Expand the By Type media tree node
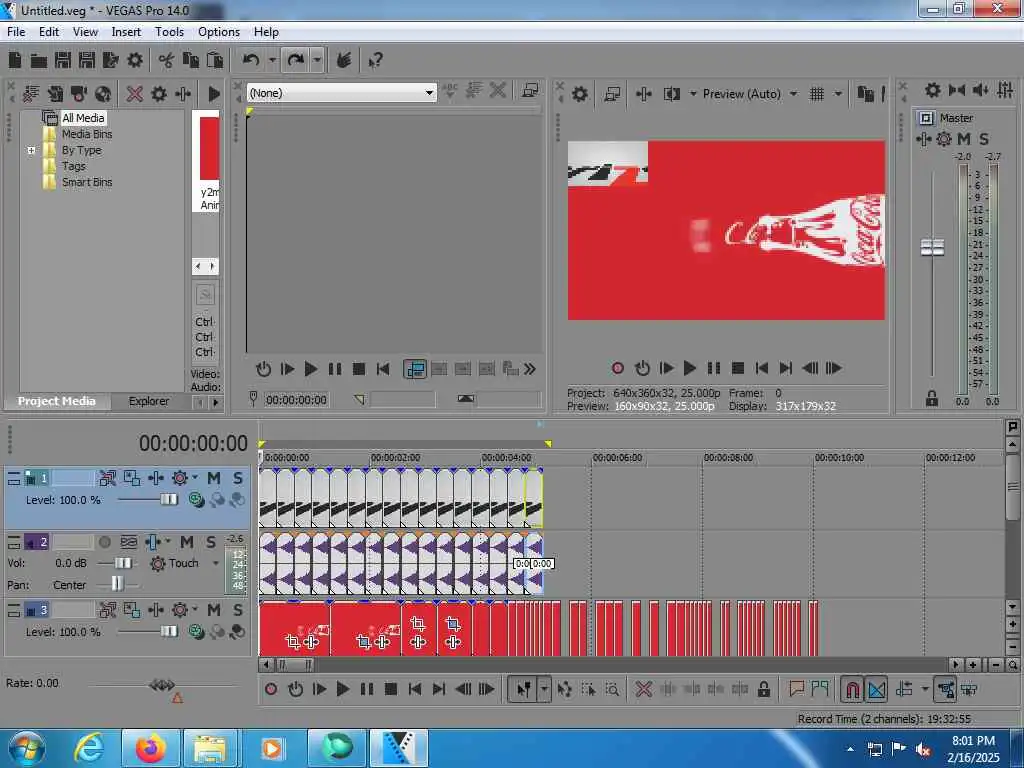Screen dimensions: 1024x768 (31, 150)
